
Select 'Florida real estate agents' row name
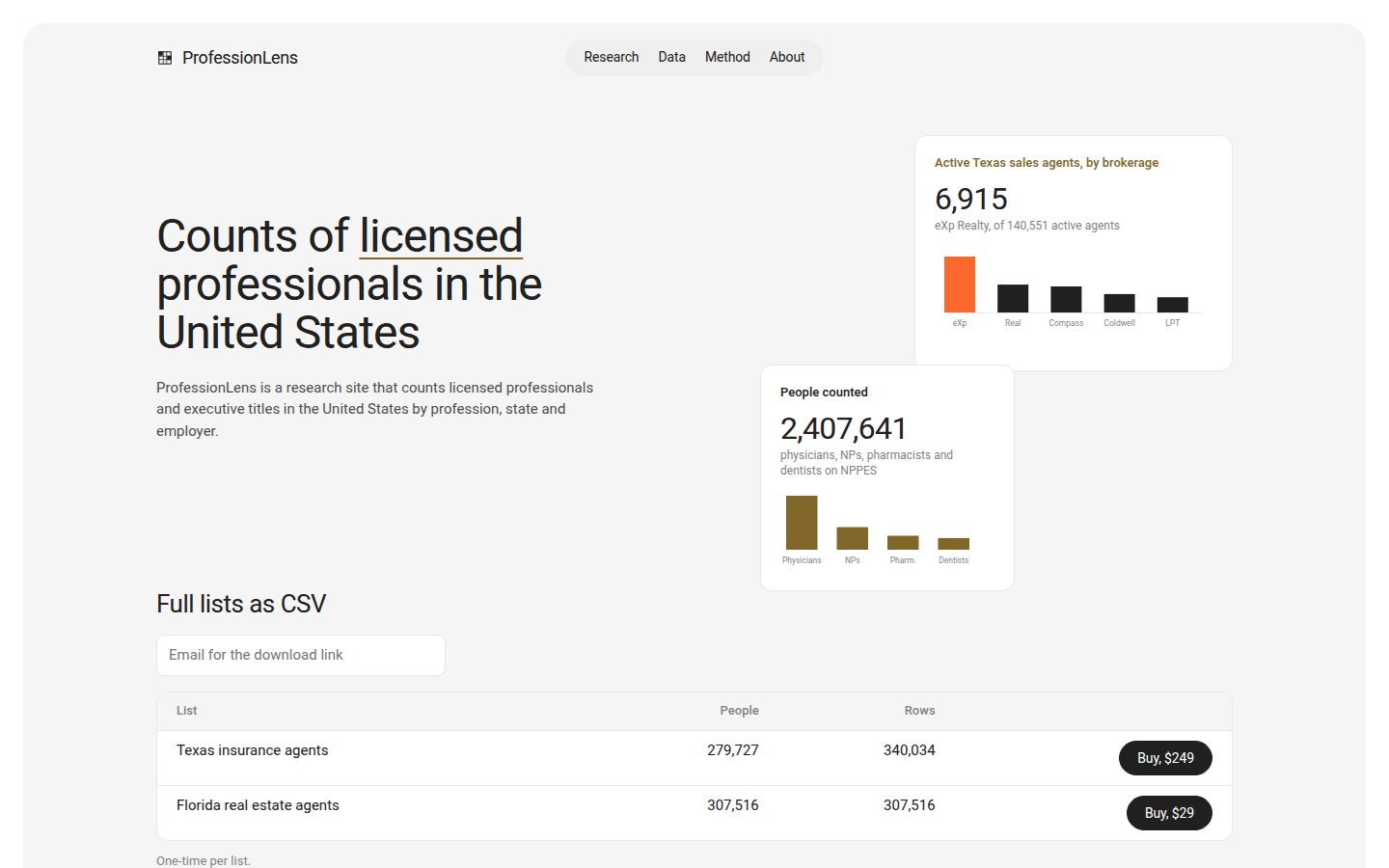point(258,805)
